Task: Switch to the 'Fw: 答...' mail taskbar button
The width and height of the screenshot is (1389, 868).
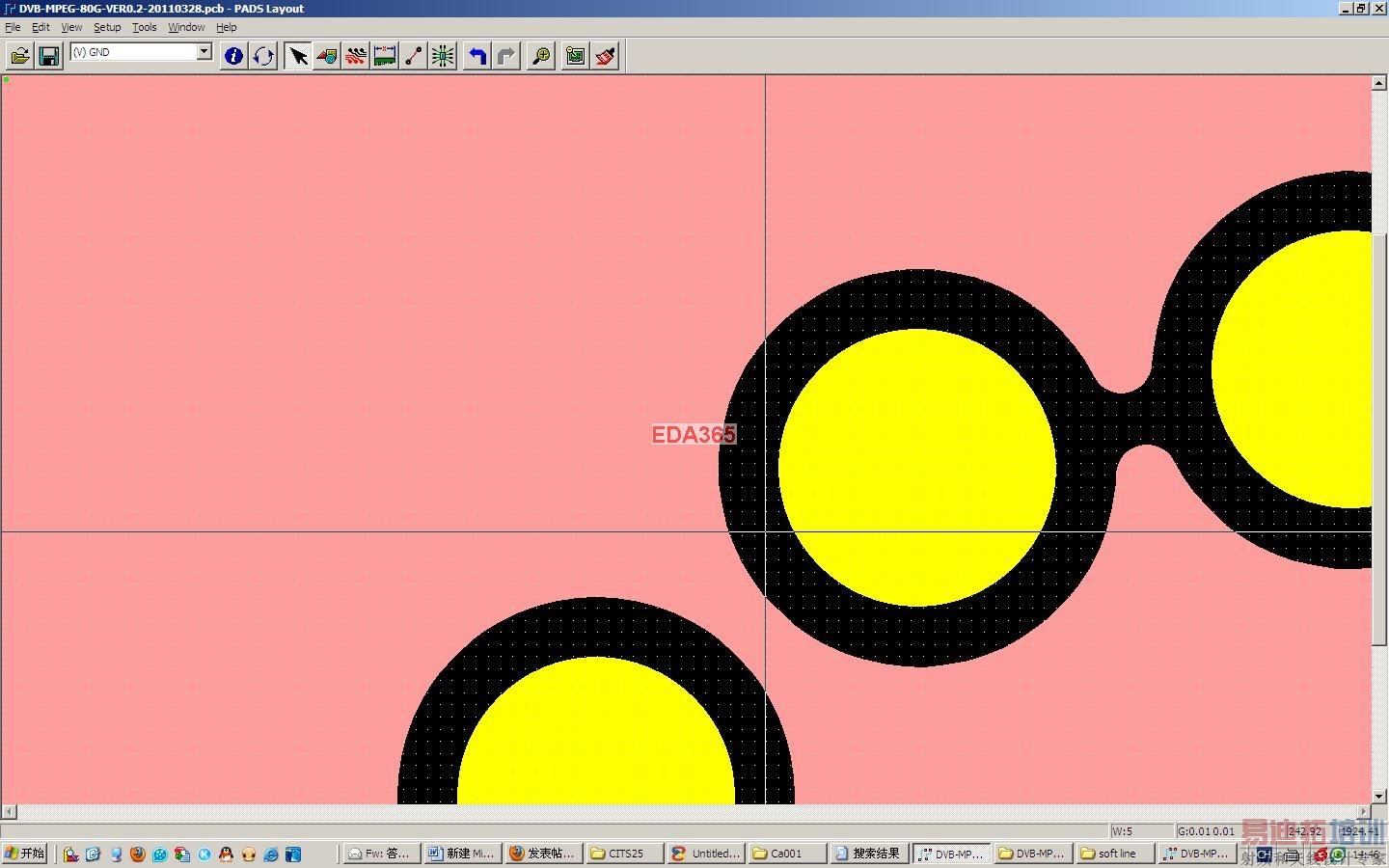Action: coord(380,854)
